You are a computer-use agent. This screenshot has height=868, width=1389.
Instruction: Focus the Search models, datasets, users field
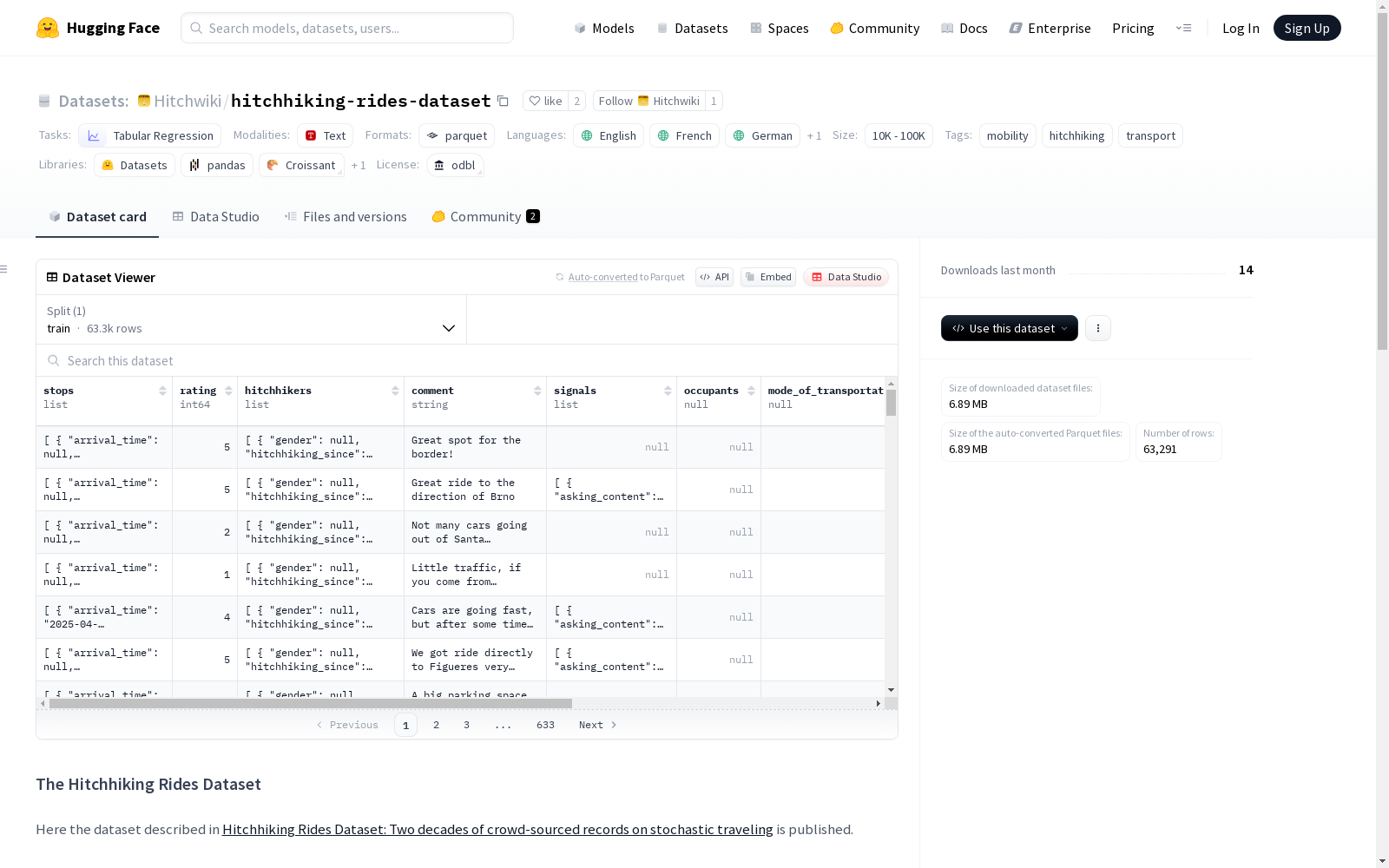click(347, 28)
